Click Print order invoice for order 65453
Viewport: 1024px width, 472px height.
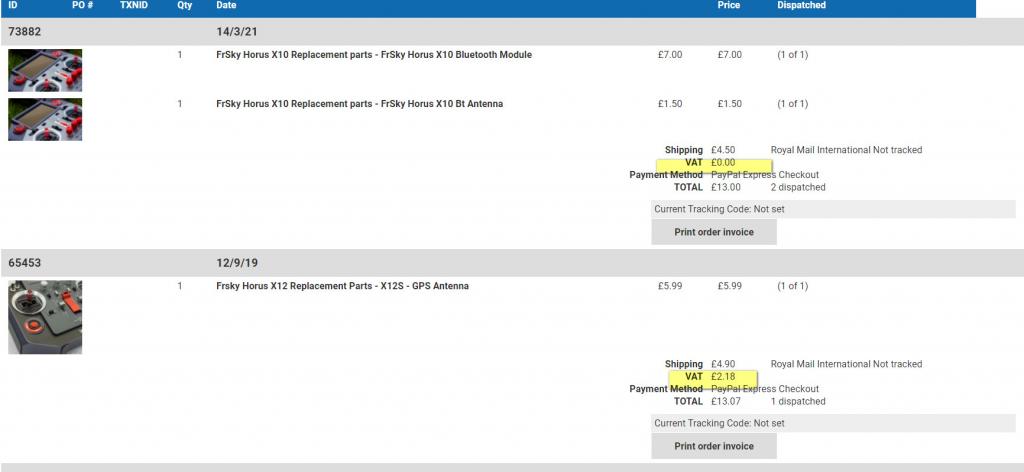[714, 446]
